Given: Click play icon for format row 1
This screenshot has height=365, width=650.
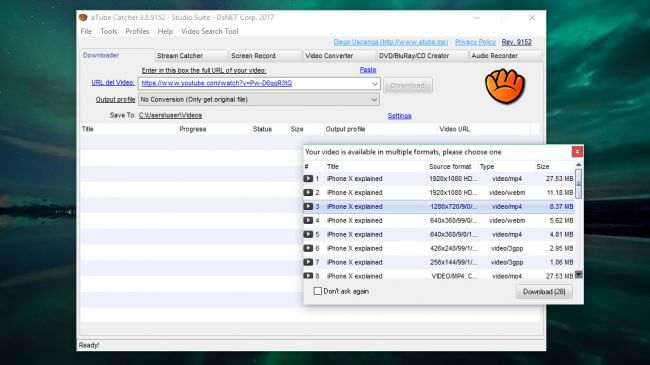Looking at the screenshot, I should coord(308,179).
